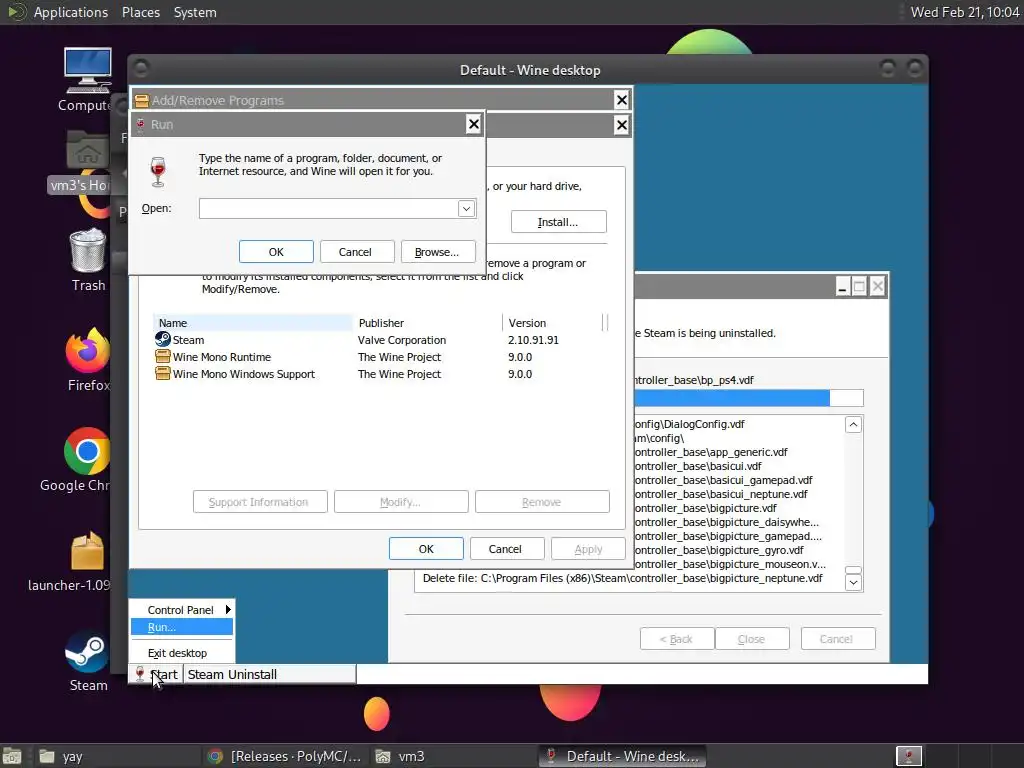Select the Wine Mono Runtime row text
Image resolution: width=1024 pixels, height=768 pixels.
pos(221,357)
